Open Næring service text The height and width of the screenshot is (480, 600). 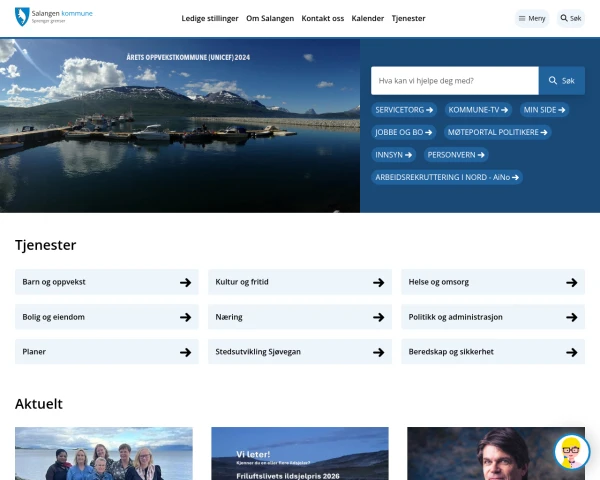[x=229, y=317]
